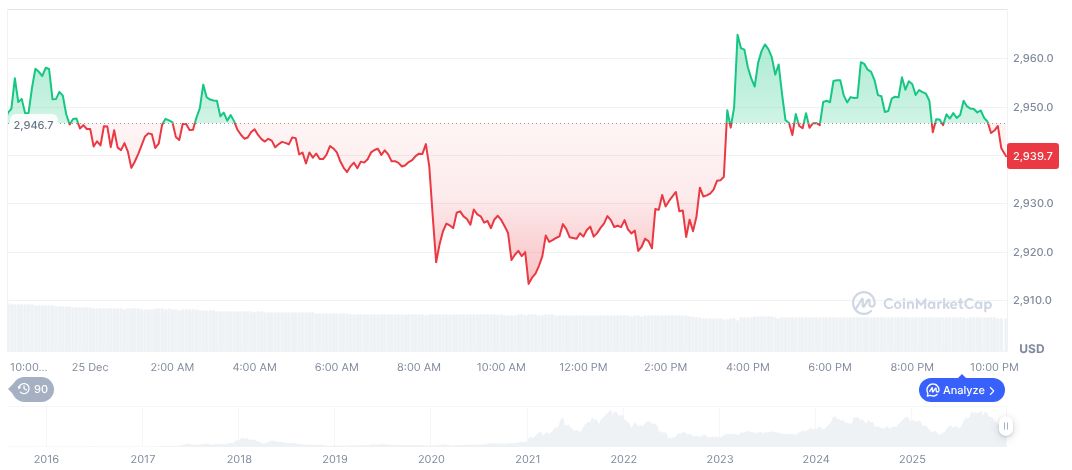
Task: Click the 2,946.7 opening price label
Action: click(31, 124)
